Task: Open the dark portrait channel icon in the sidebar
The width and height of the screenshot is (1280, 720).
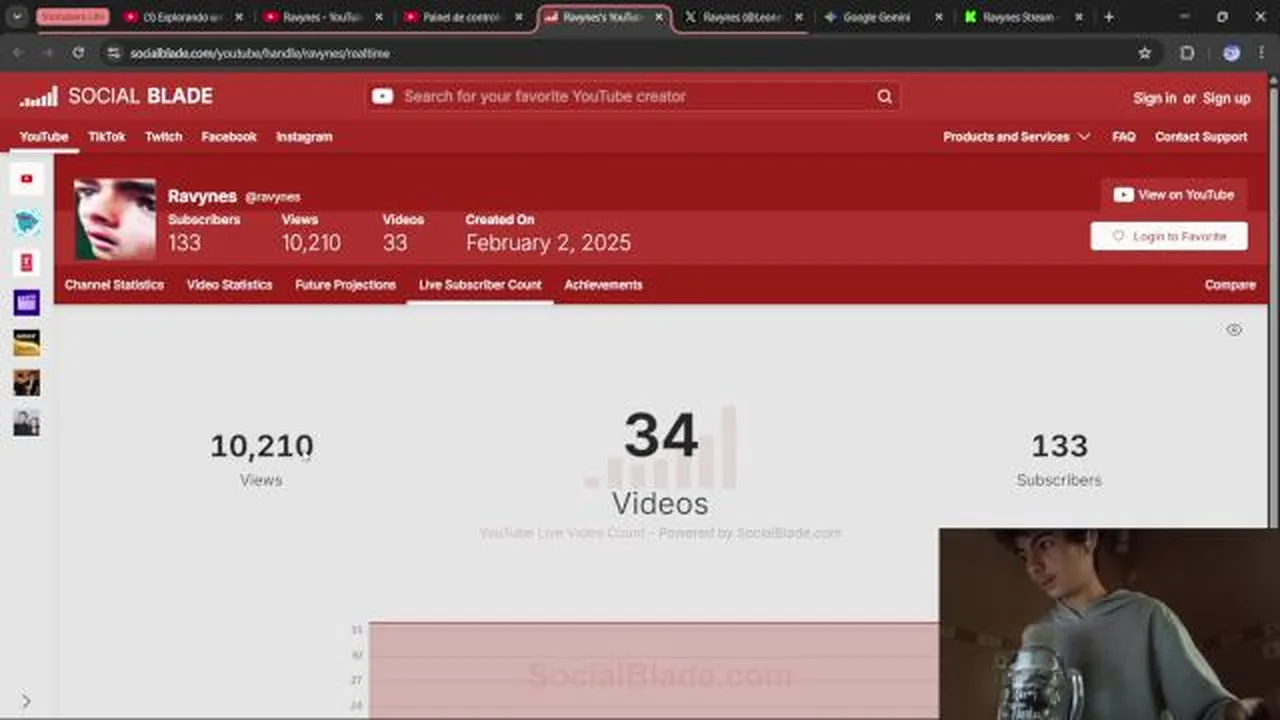Action: point(27,383)
